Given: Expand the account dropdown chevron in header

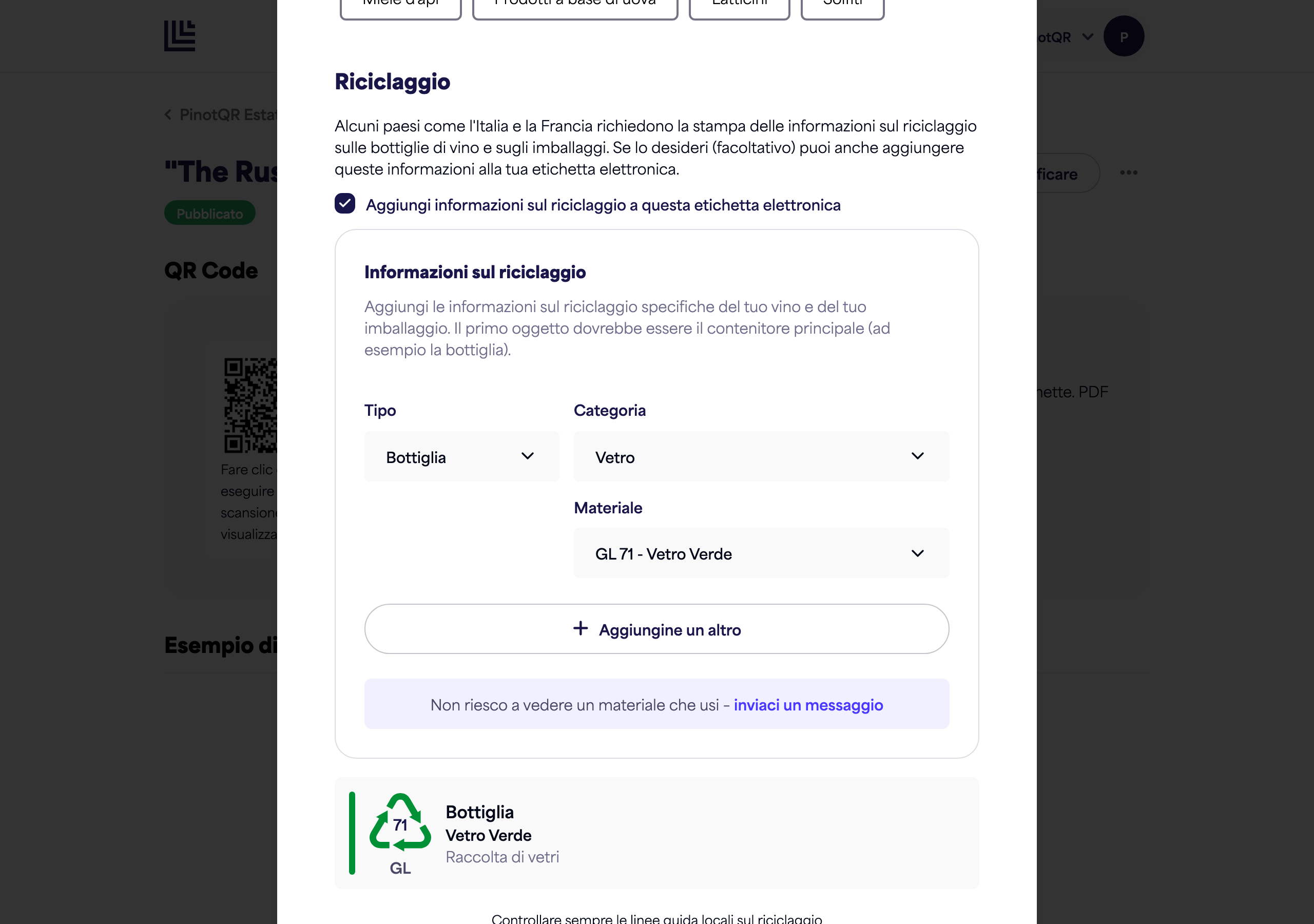Looking at the screenshot, I should click(1088, 37).
